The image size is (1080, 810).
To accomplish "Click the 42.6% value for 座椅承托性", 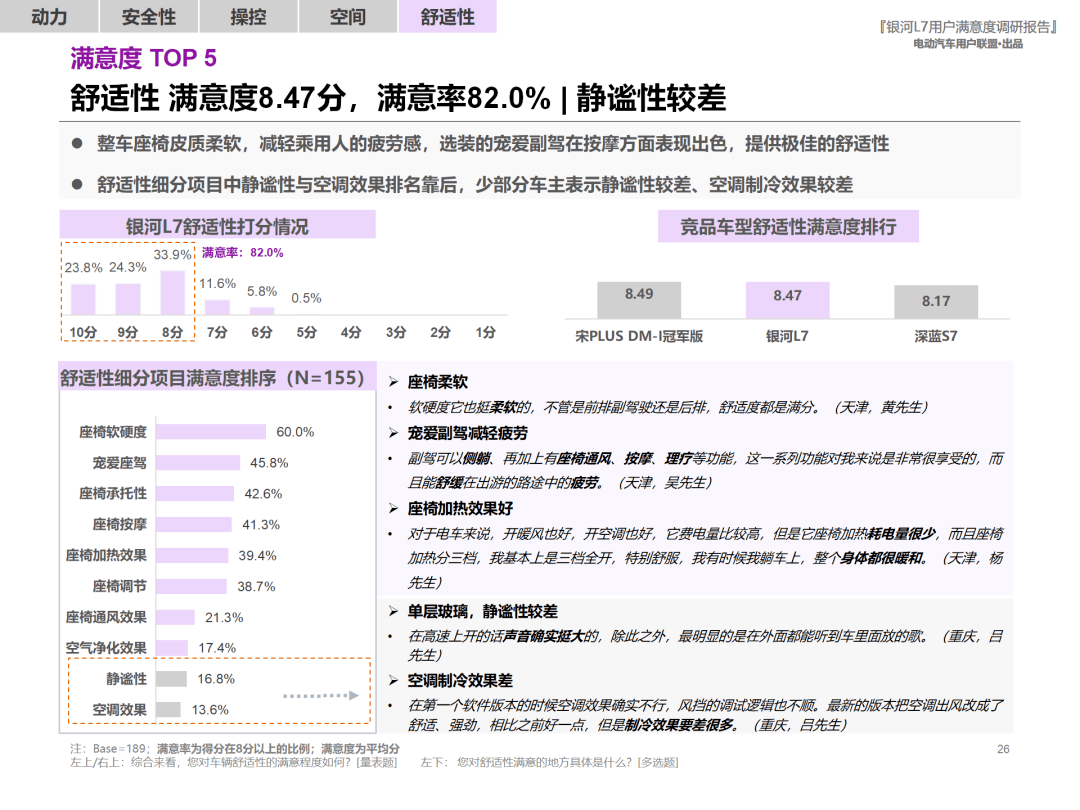I will pyautogui.click(x=263, y=494).
